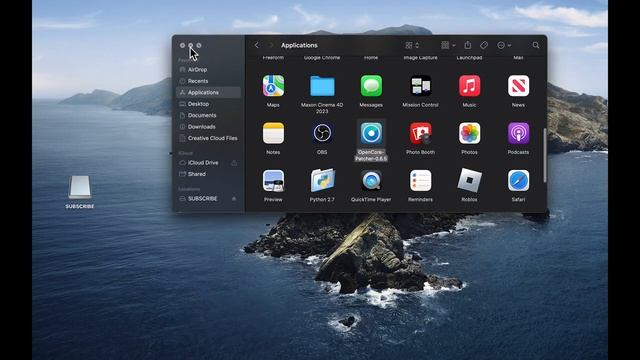640x360 pixels.
Task: Select the Messages app icon
Action: (x=371, y=86)
